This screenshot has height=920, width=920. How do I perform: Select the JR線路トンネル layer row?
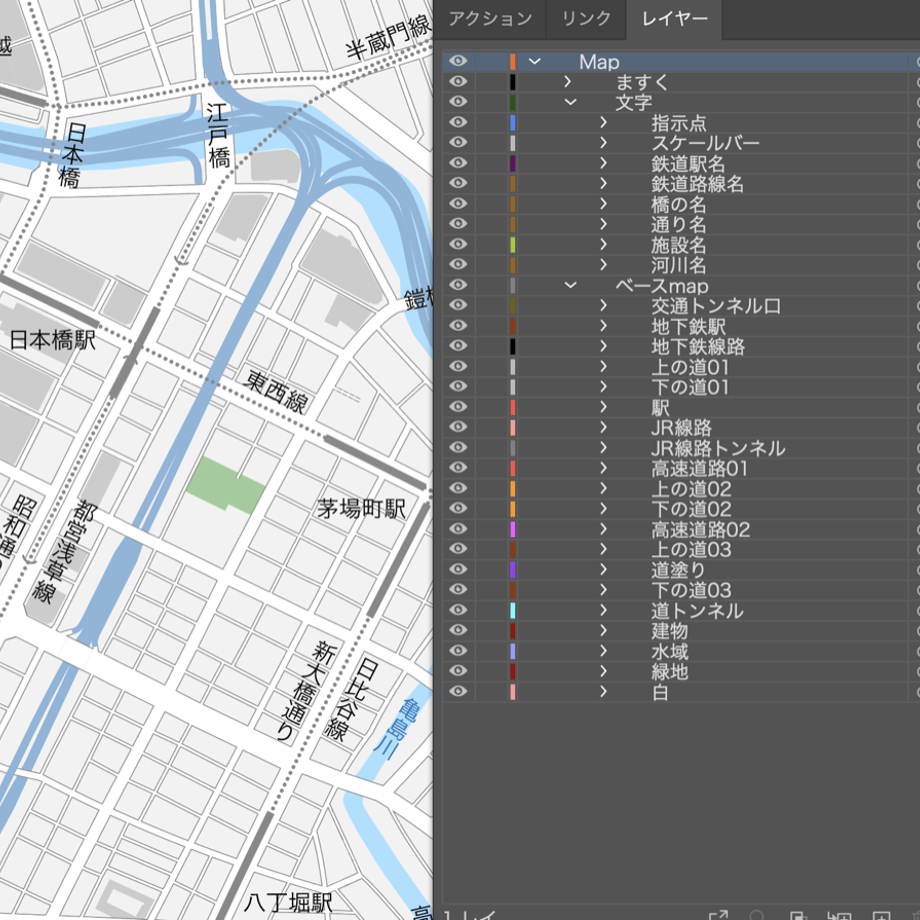pos(681,448)
